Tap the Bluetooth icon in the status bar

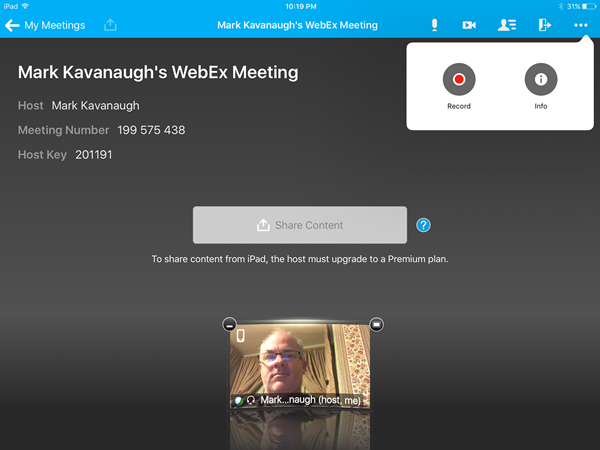[x=561, y=7]
